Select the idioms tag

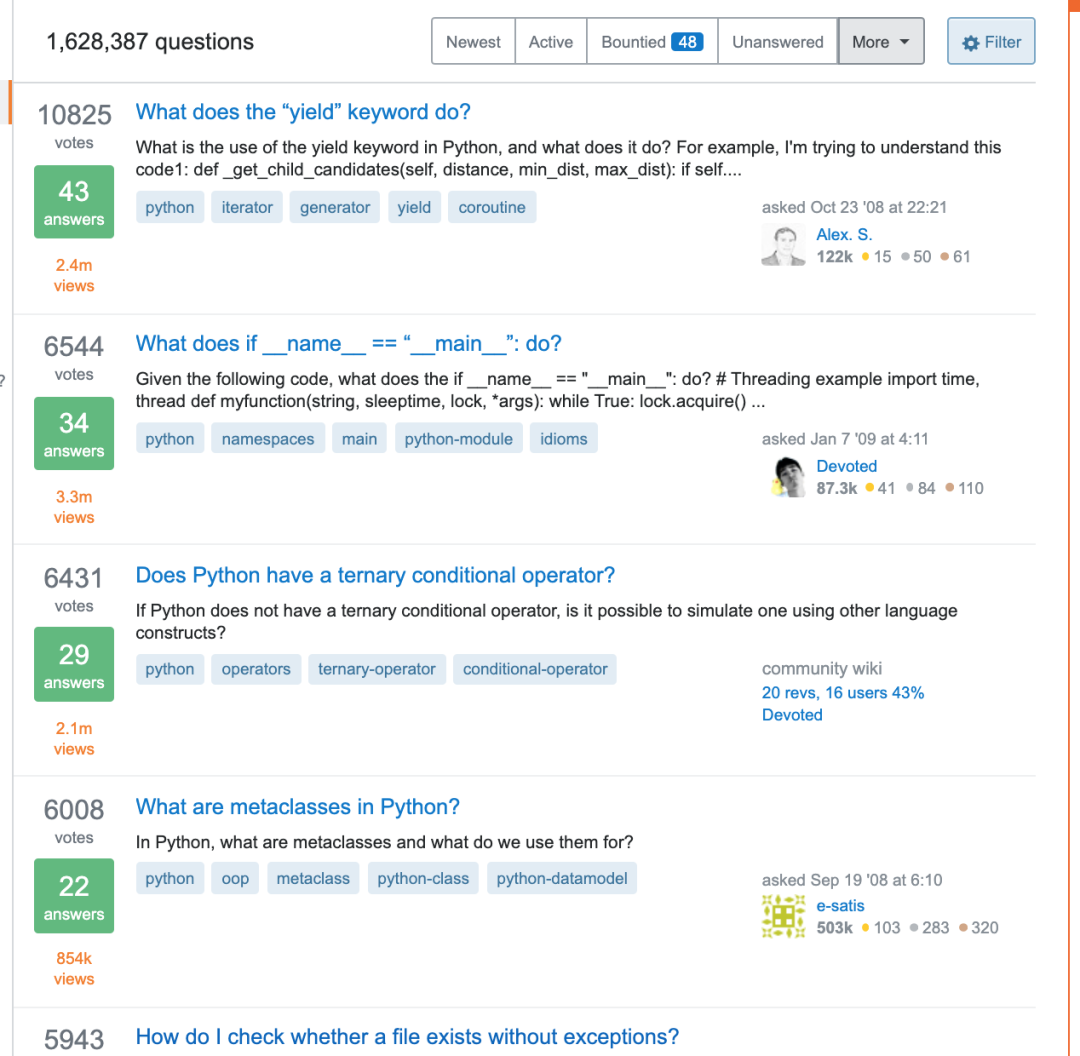tap(563, 439)
